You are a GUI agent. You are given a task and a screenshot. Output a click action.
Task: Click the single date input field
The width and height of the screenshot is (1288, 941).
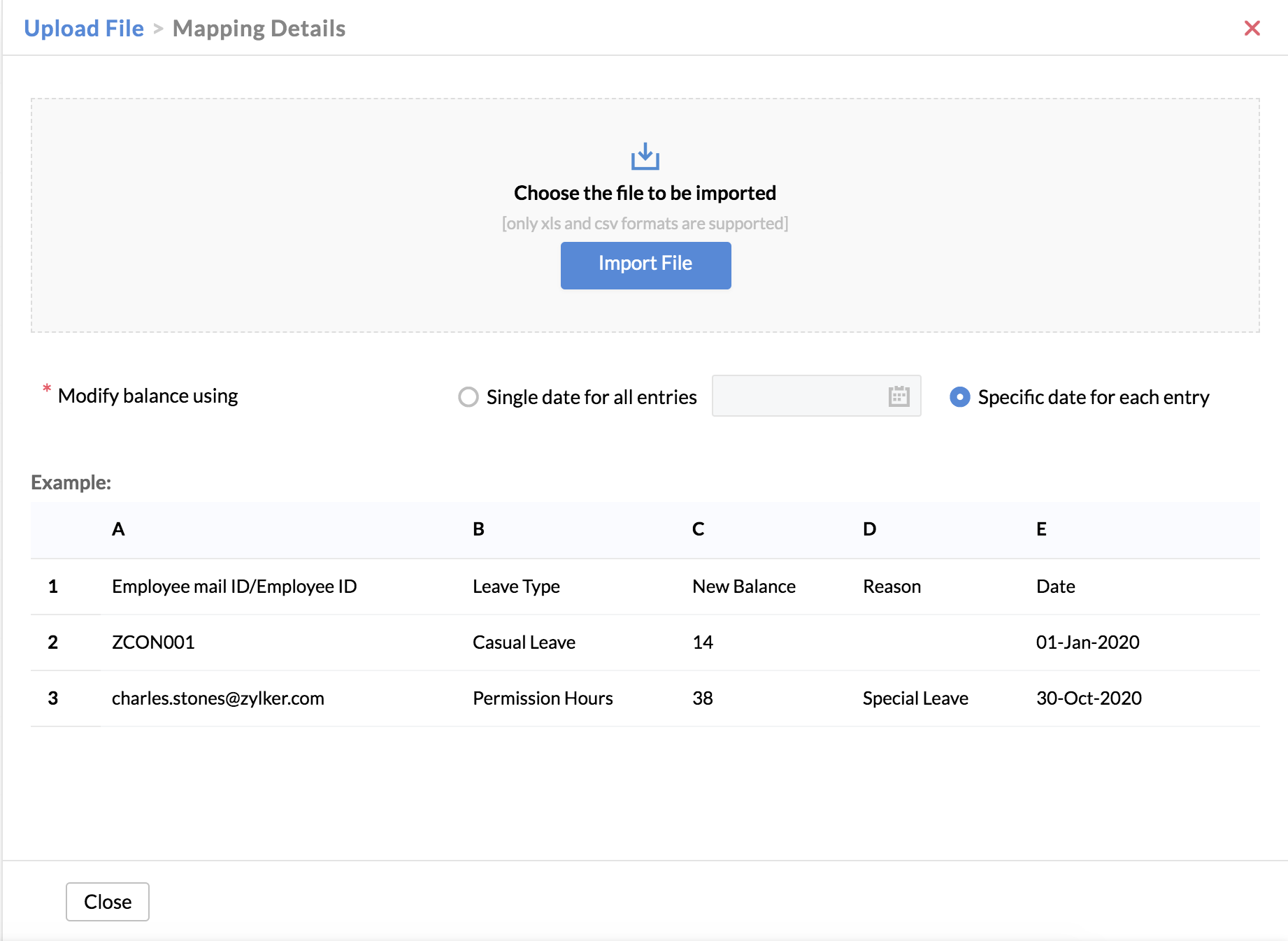point(797,396)
